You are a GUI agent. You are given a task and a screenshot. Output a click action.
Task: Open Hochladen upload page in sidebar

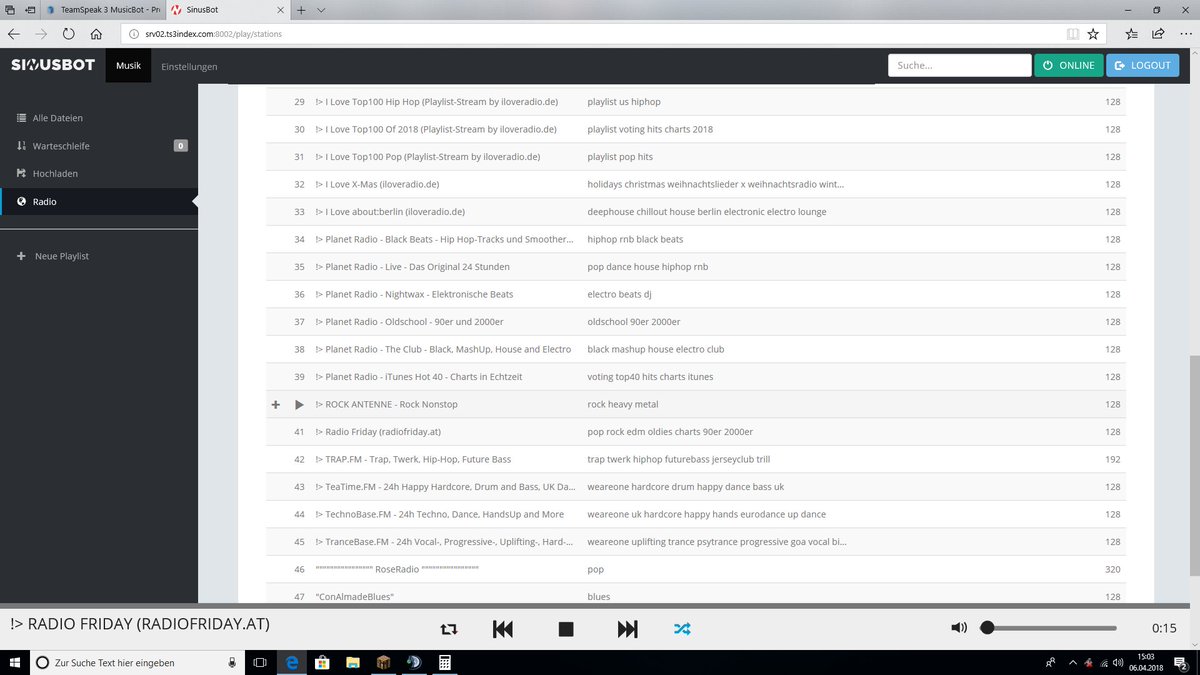[x=100, y=174]
